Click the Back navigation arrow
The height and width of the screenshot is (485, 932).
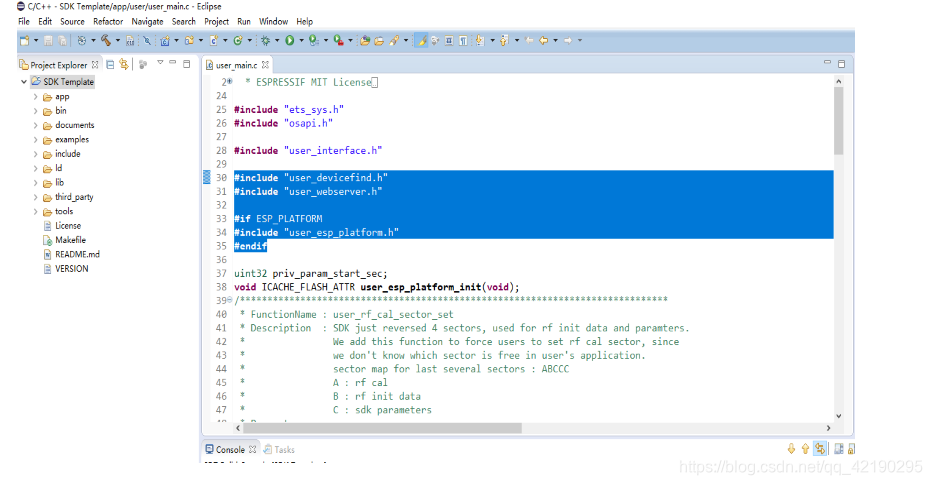pos(543,40)
